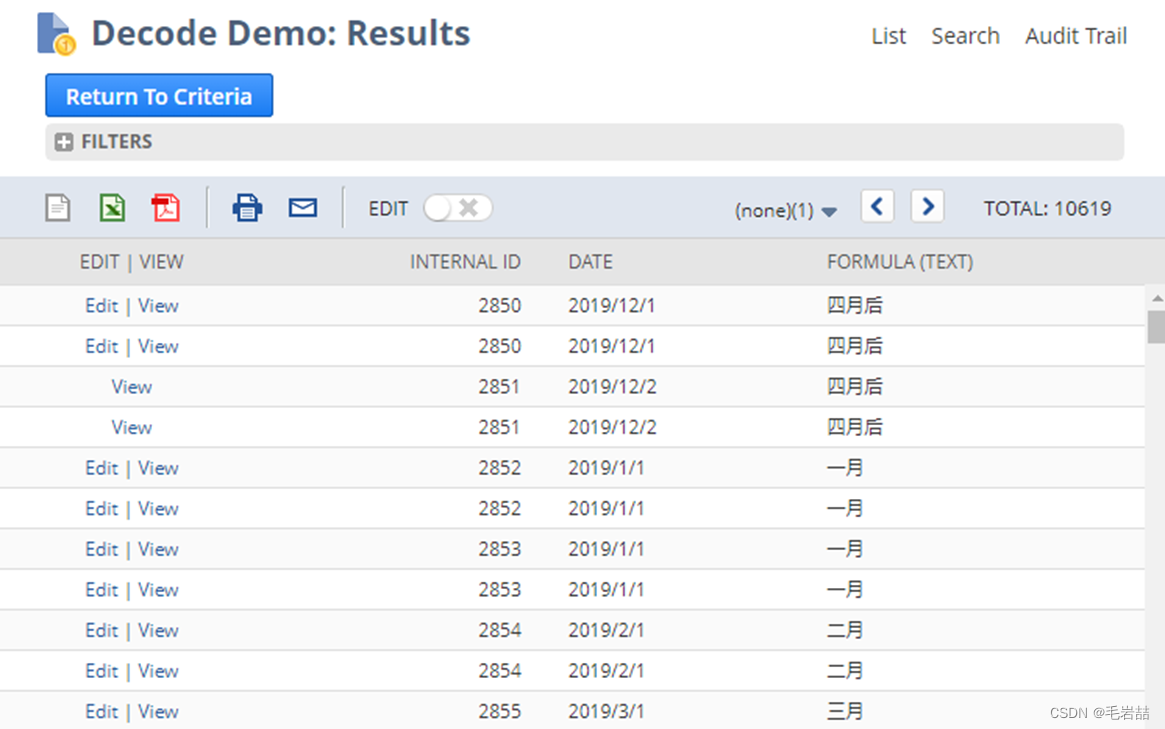Click View on the 2854 row
Screen dimensions: 1165x729
point(158,630)
